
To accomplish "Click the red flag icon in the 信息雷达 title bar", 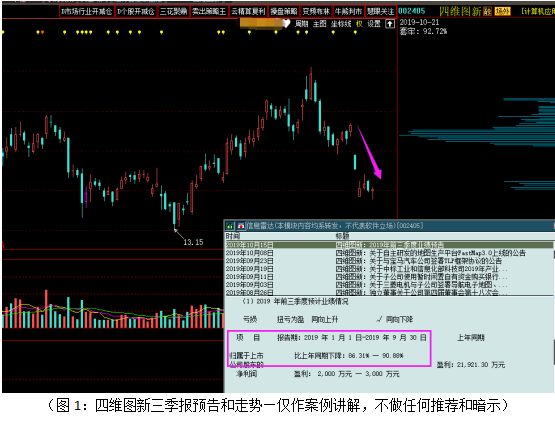I will click(241, 226).
